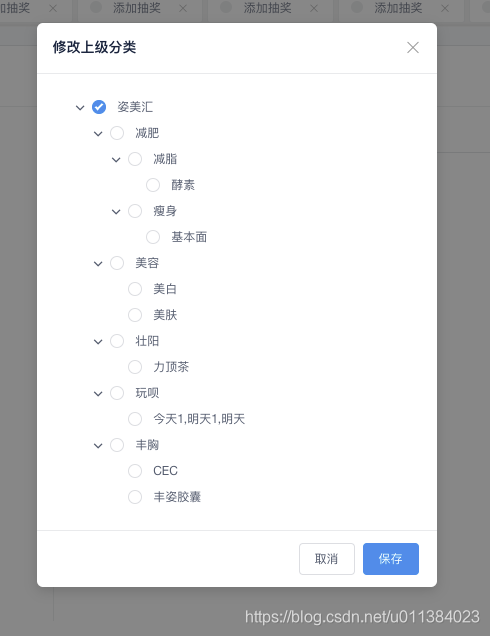
Task: Collapse the 美容 tree node
Action: point(98,264)
